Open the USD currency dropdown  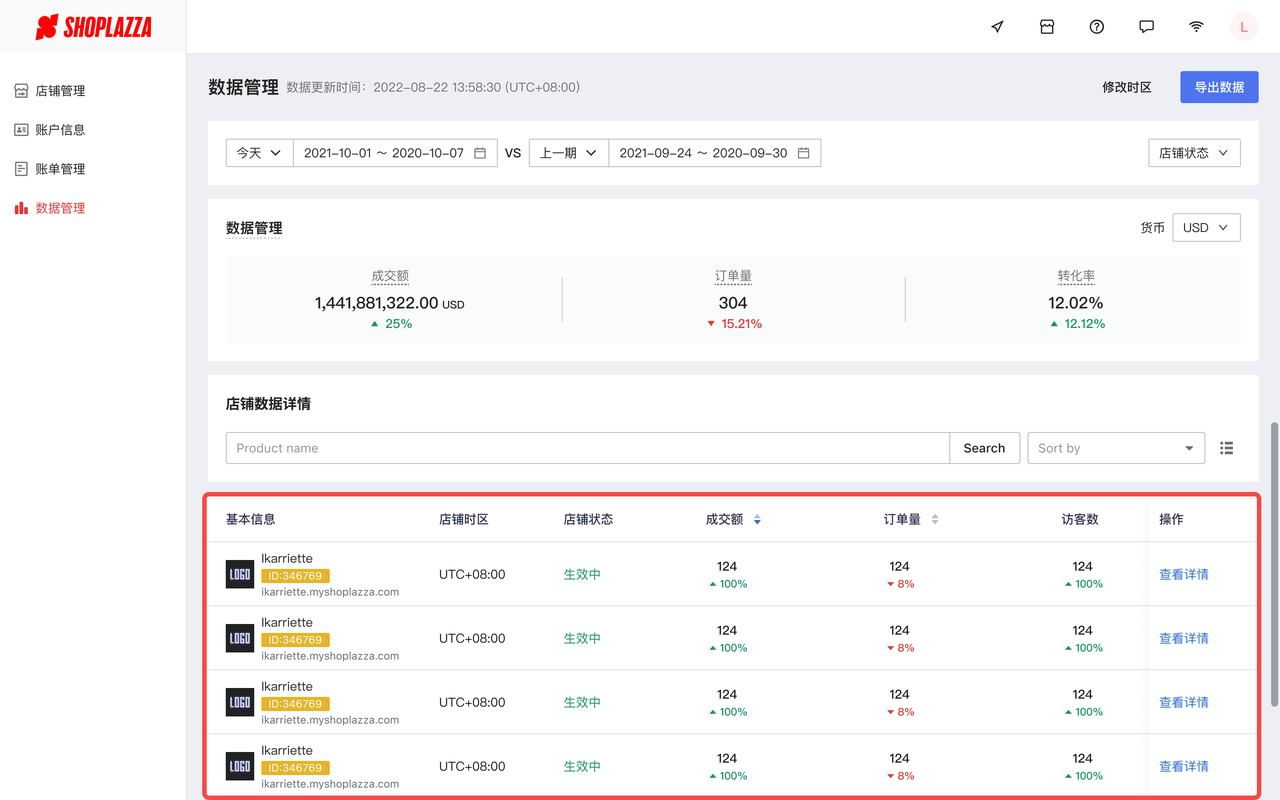pos(1206,227)
